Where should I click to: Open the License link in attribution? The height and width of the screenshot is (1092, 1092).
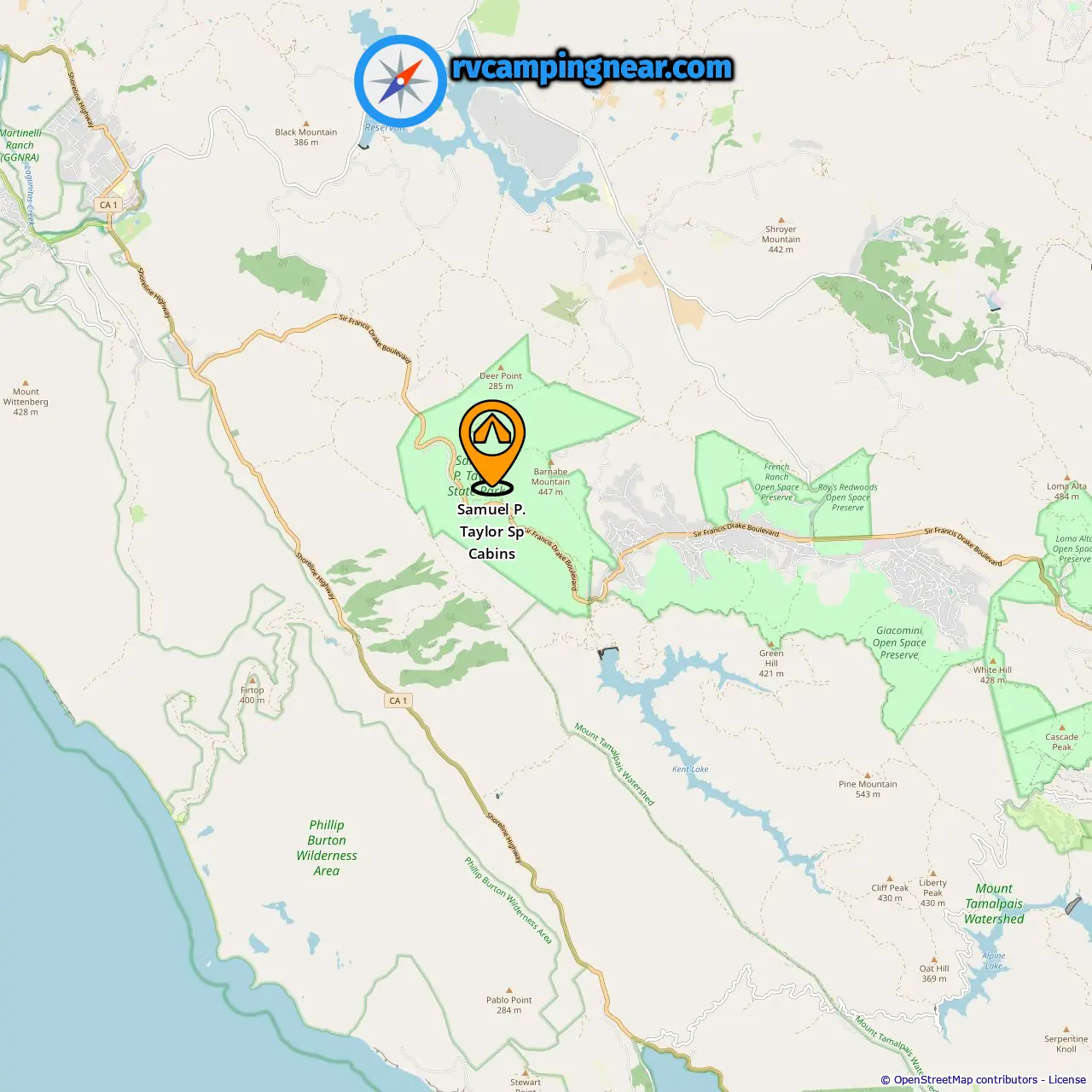[x=1067, y=1080]
